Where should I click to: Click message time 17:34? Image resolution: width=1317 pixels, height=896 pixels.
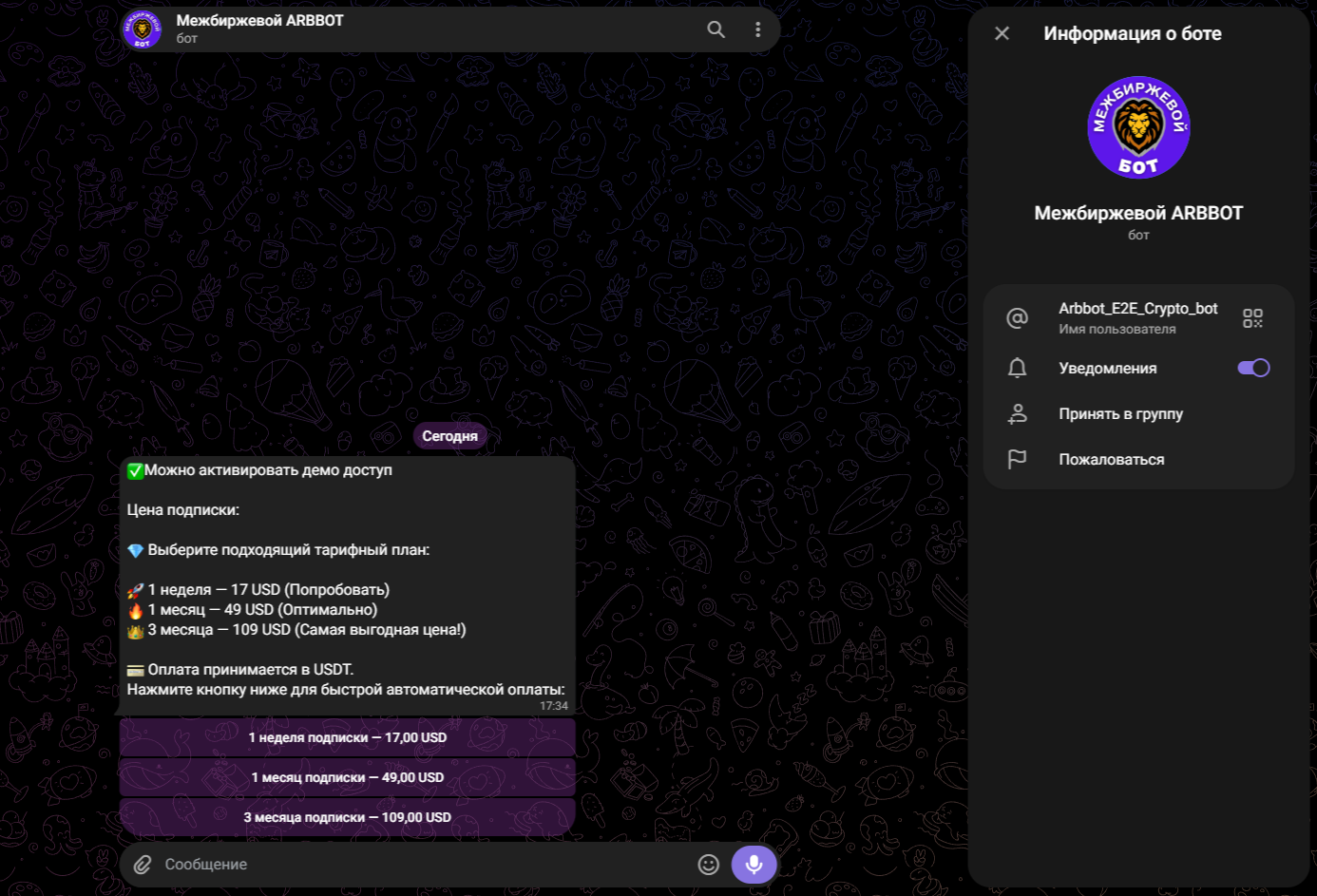[554, 706]
